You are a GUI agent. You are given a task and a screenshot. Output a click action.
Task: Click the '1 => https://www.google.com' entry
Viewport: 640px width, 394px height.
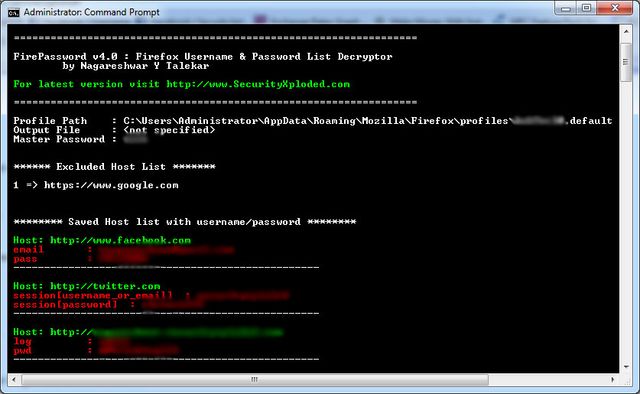(96, 185)
